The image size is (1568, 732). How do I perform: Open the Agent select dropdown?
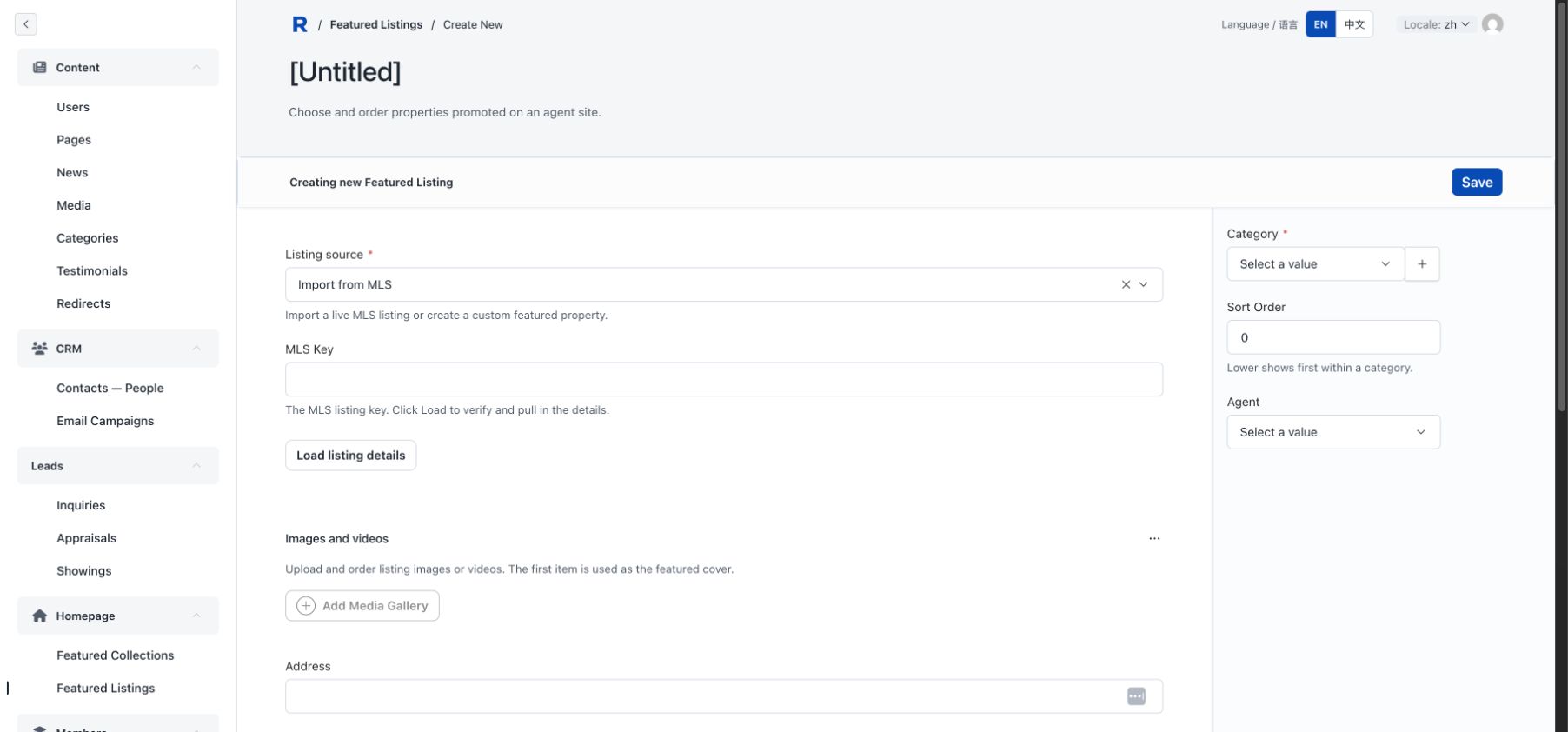tap(1333, 432)
